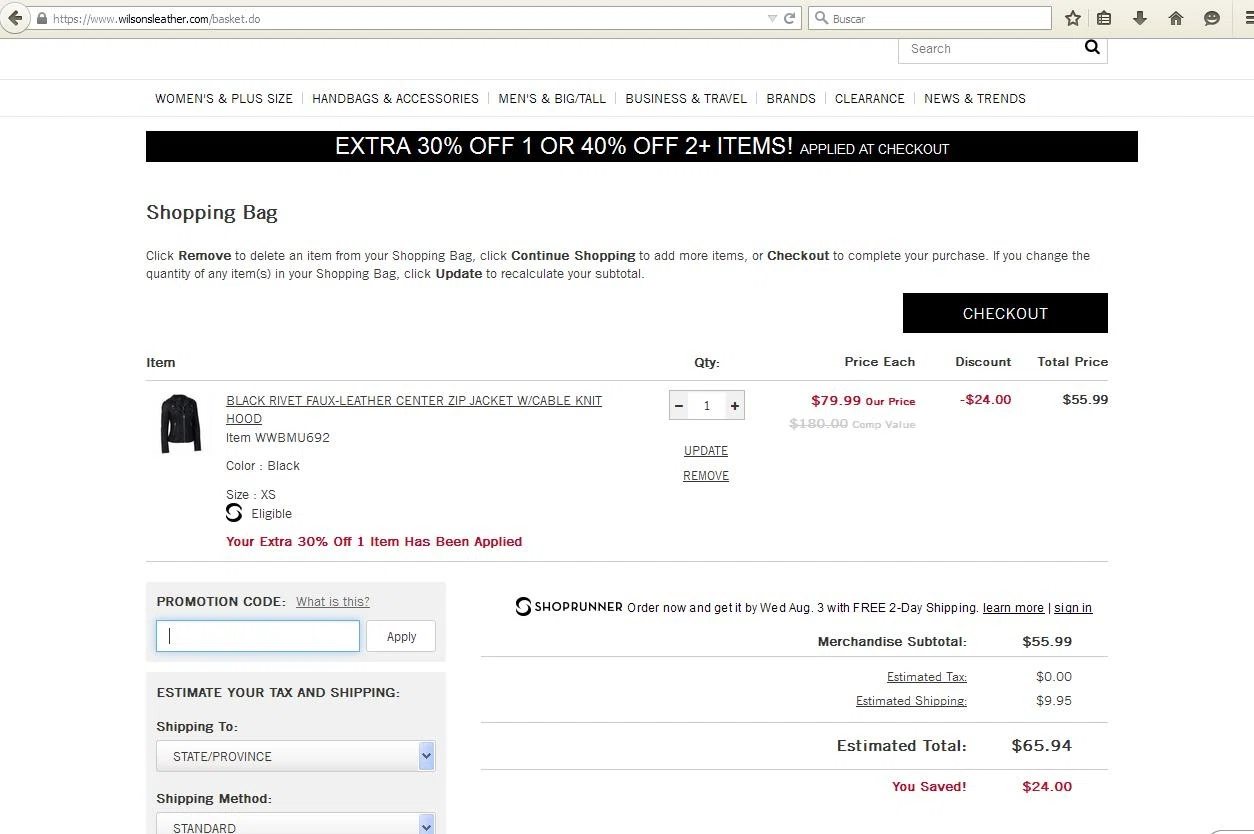Screen dimensions: 1254x834
Task: Open the URL history dropdown arrow
Action: [772, 18]
